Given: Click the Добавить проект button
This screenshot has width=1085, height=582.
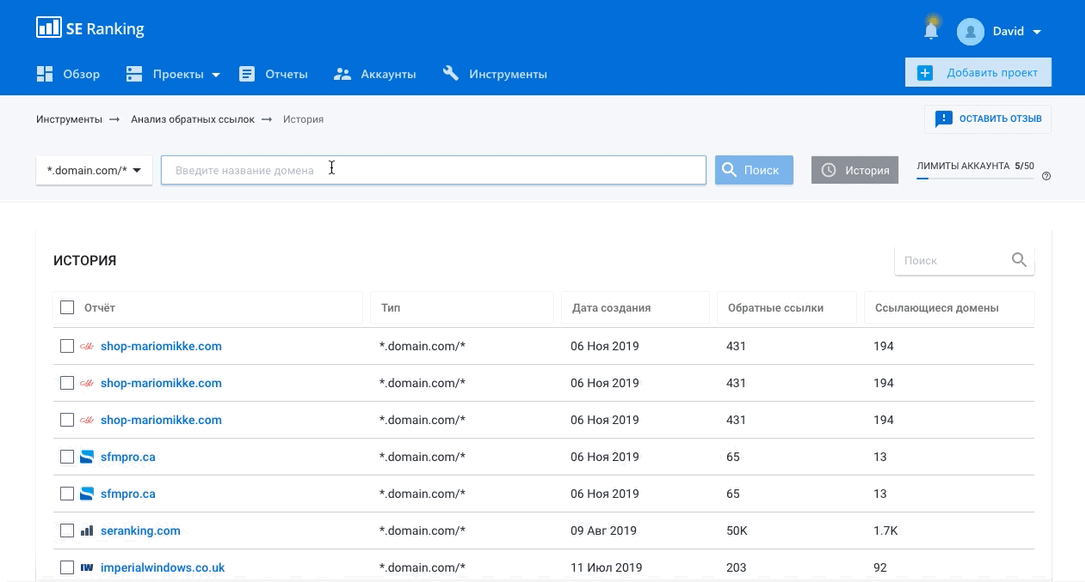Looking at the screenshot, I should coord(978,73).
